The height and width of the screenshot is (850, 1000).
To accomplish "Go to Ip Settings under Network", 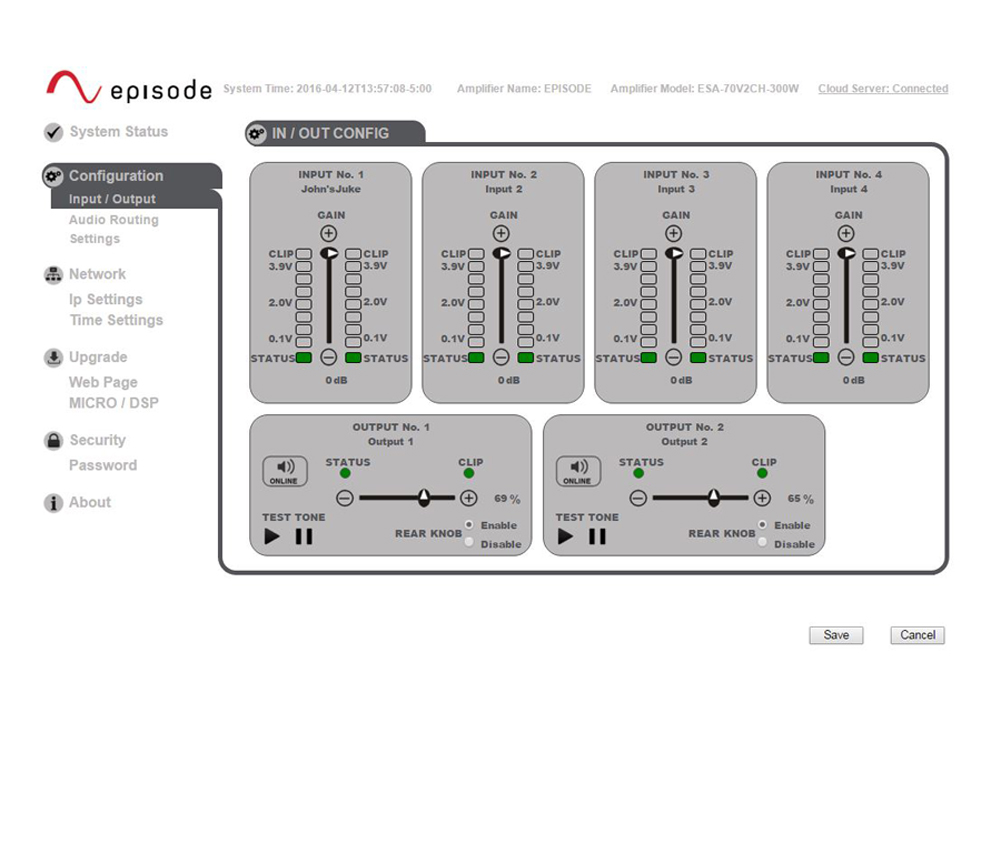I will coord(105,299).
